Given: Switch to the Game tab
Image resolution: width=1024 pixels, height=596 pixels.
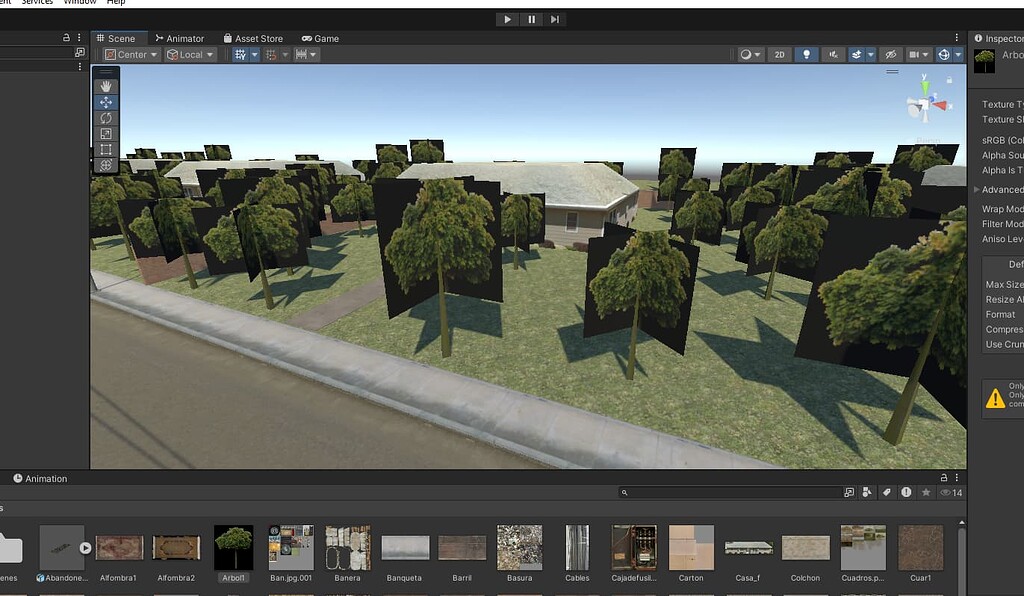Looking at the screenshot, I should click(320, 38).
